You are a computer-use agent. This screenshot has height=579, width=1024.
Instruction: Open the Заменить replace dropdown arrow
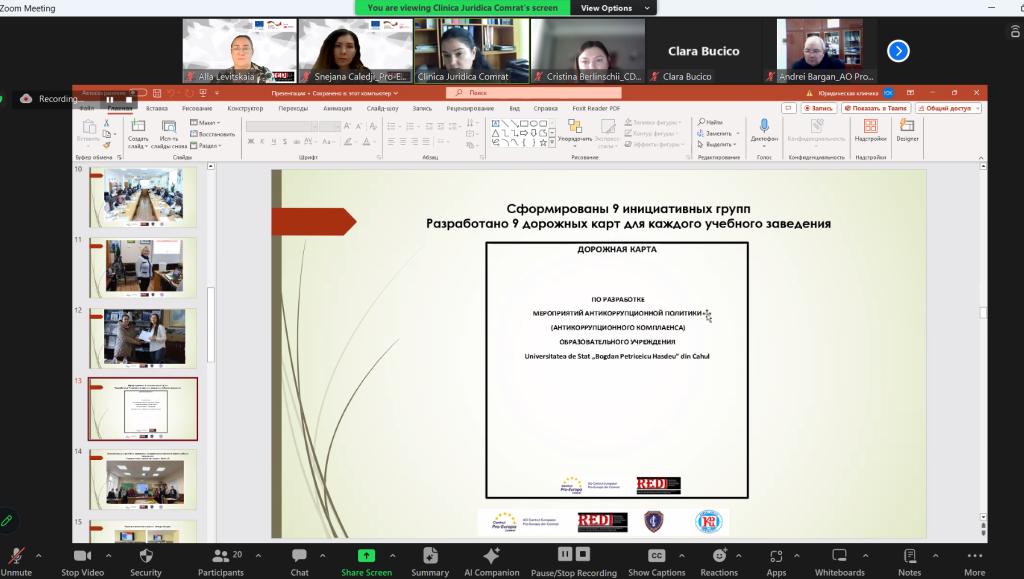coord(738,133)
